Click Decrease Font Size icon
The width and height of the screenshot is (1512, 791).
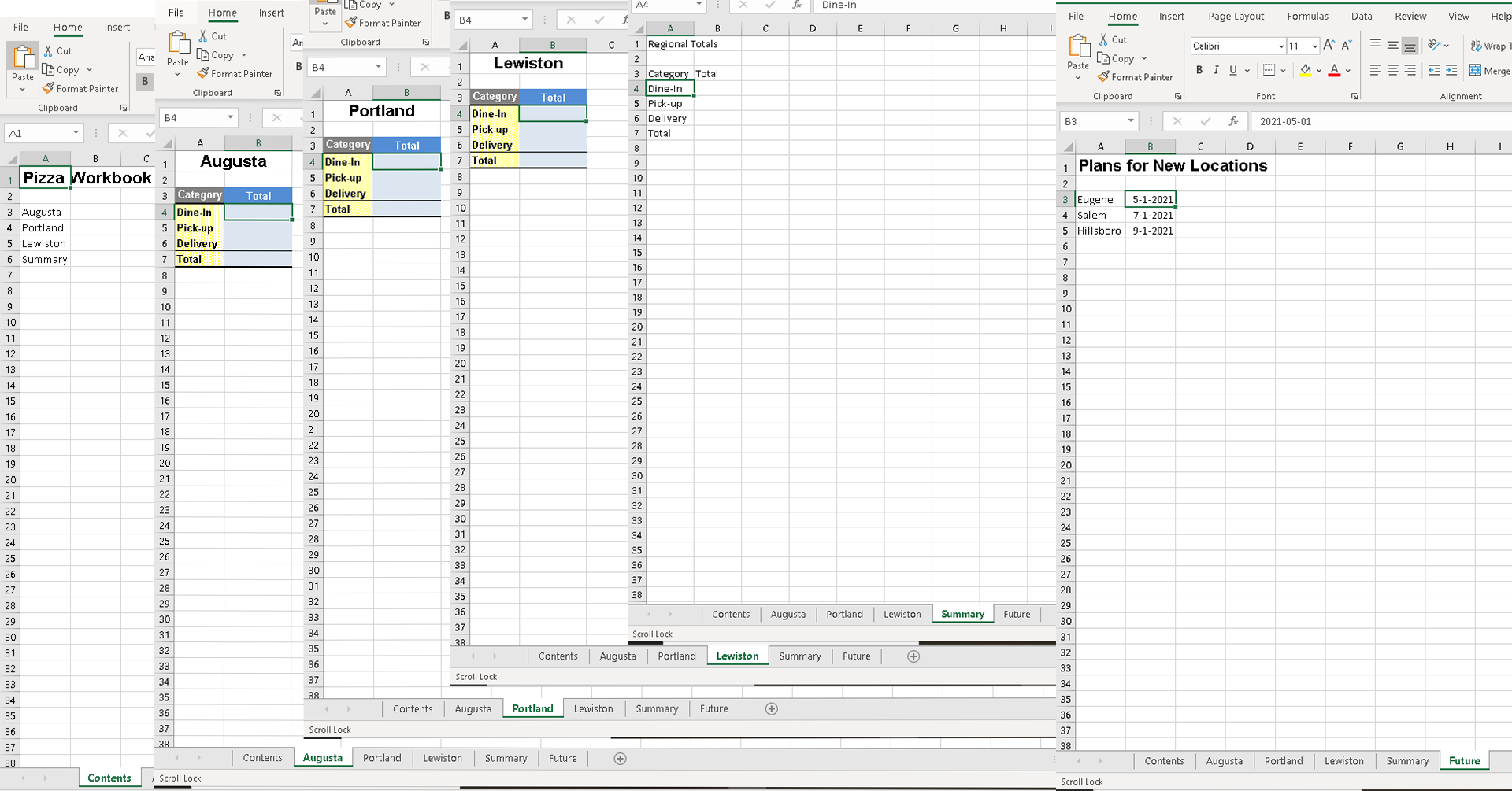[x=1347, y=46]
